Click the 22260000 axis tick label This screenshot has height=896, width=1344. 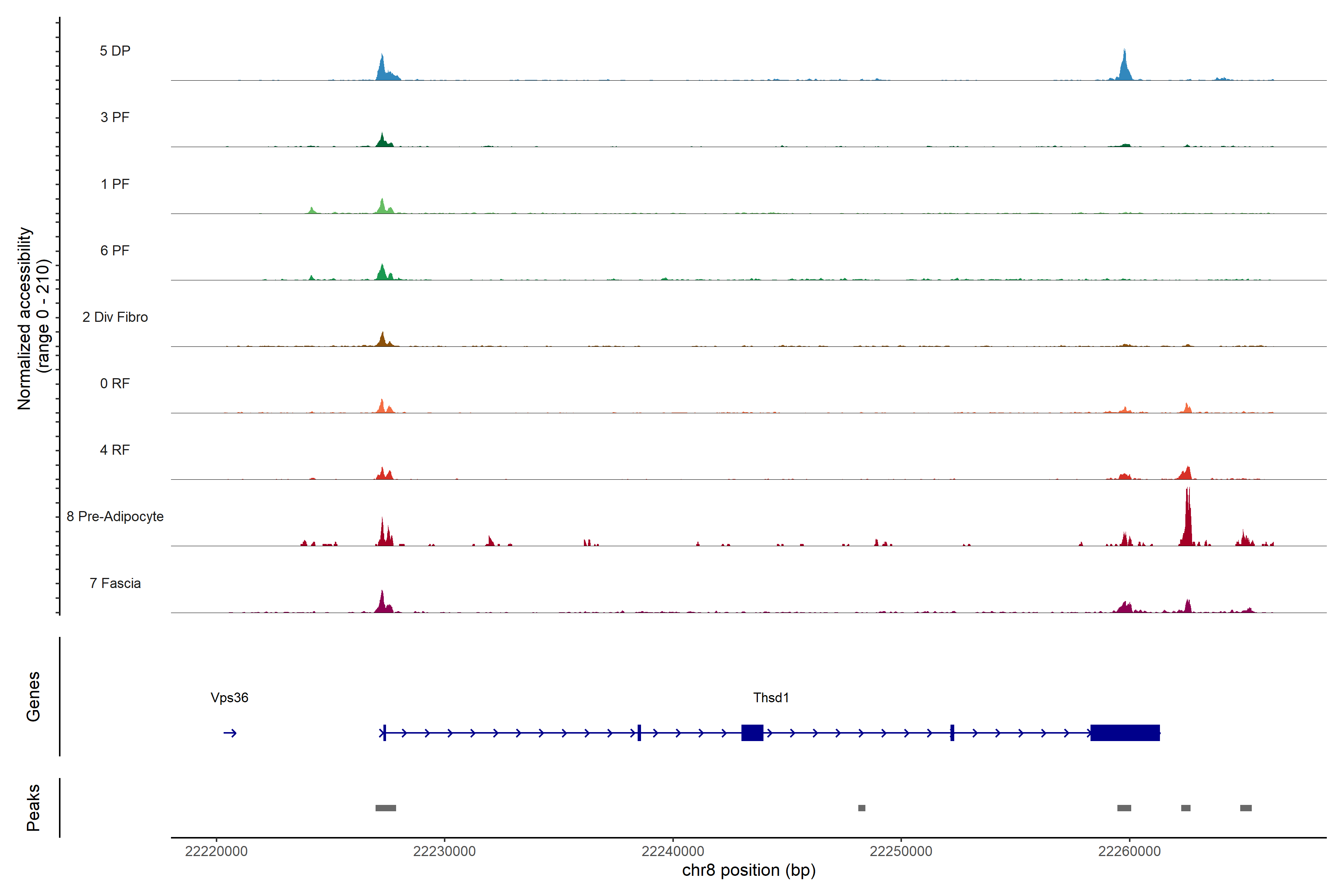tap(1129, 852)
